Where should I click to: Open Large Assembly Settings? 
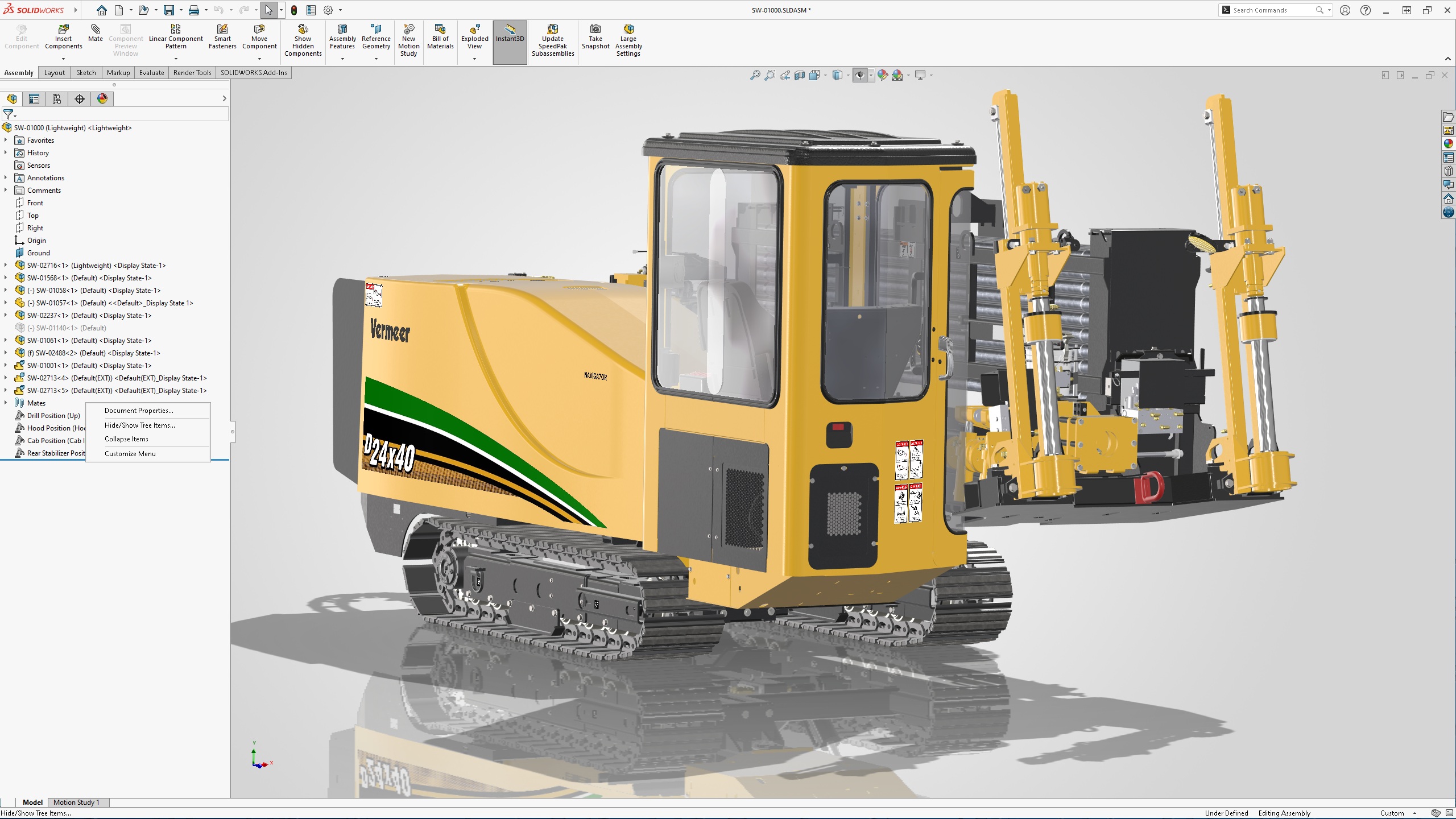[628, 30]
